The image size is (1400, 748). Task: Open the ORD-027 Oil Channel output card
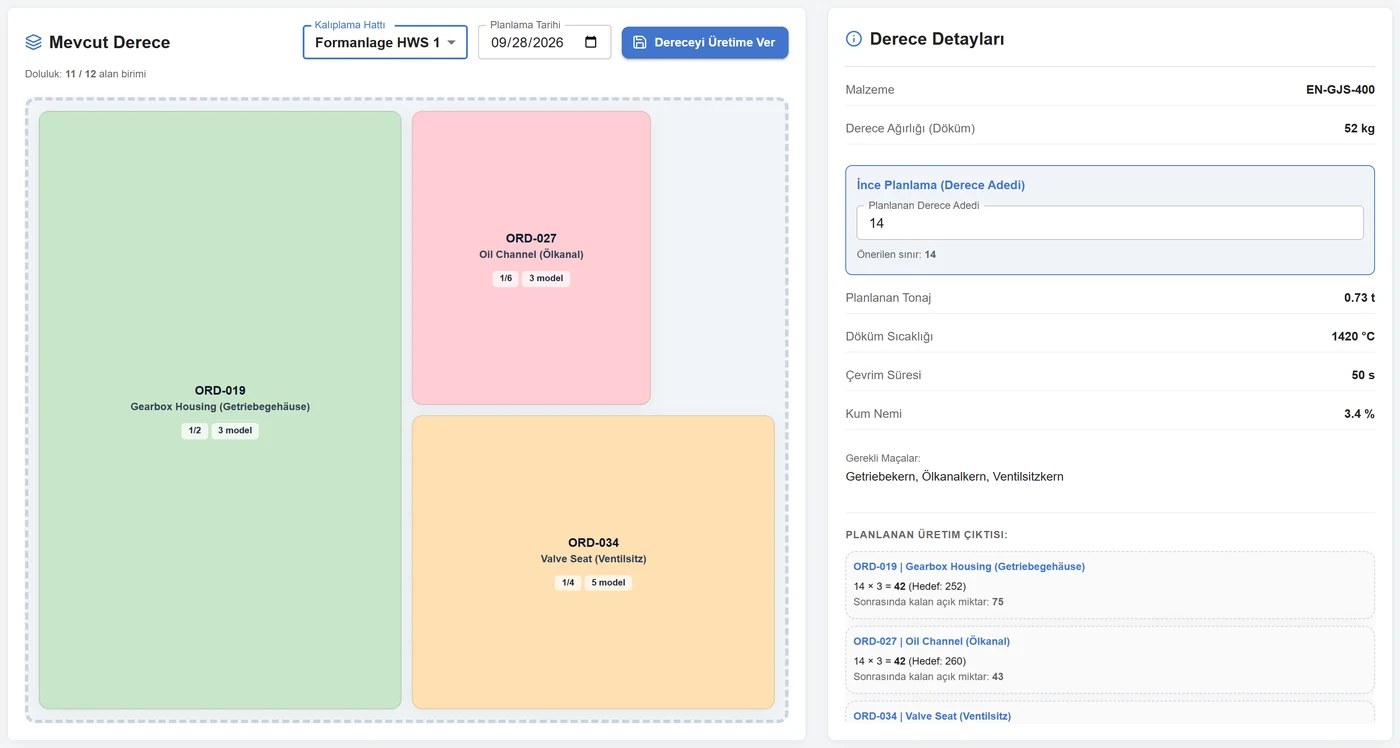[x=1110, y=660]
